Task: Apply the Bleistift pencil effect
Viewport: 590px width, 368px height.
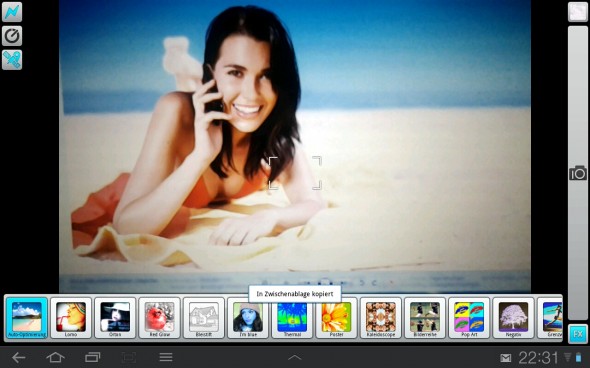Action: (x=204, y=318)
